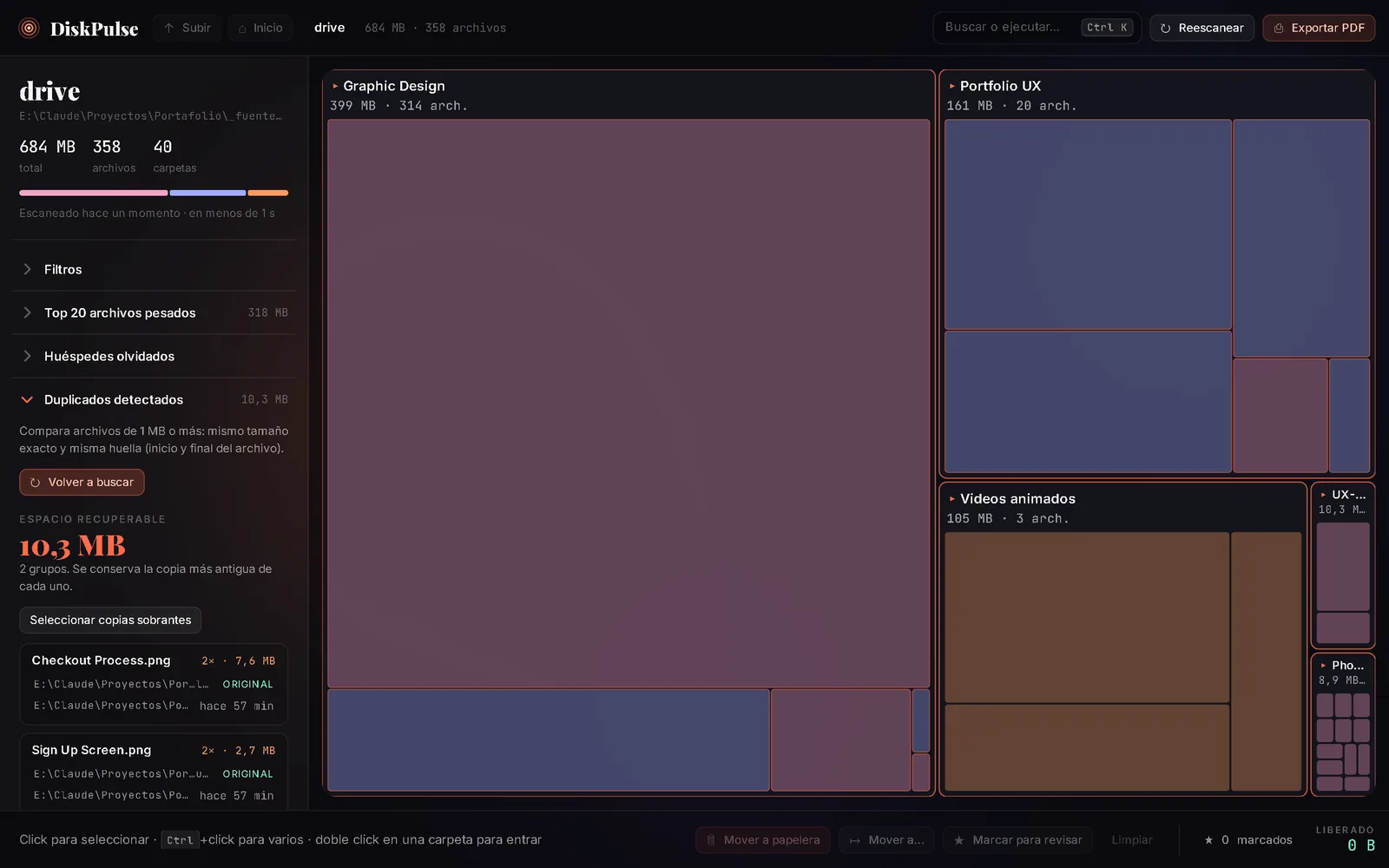This screenshot has height=868, width=1389.
Task: Expand the Filtros section
Action: pyautogui.click(x=155, y=269)
